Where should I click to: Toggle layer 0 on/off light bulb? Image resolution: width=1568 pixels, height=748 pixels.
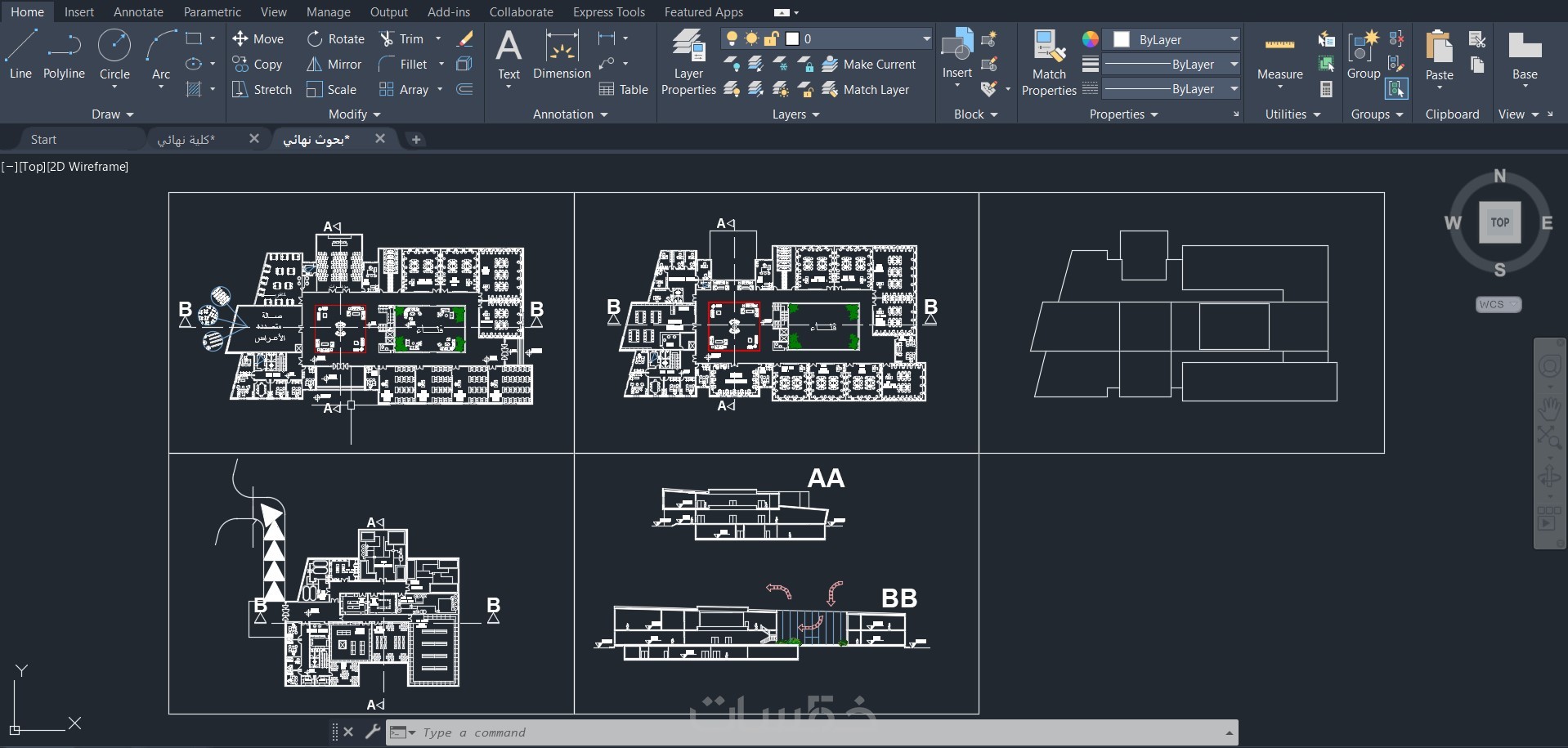coord(732,38)
